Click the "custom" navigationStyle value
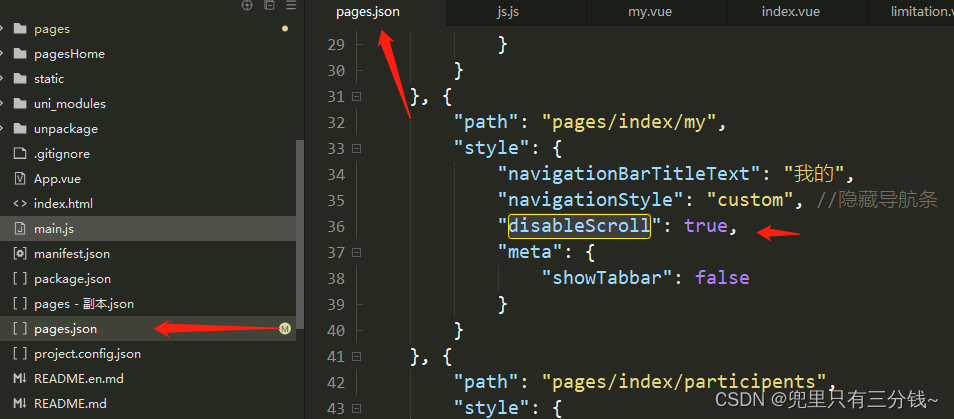 point(751,200)
